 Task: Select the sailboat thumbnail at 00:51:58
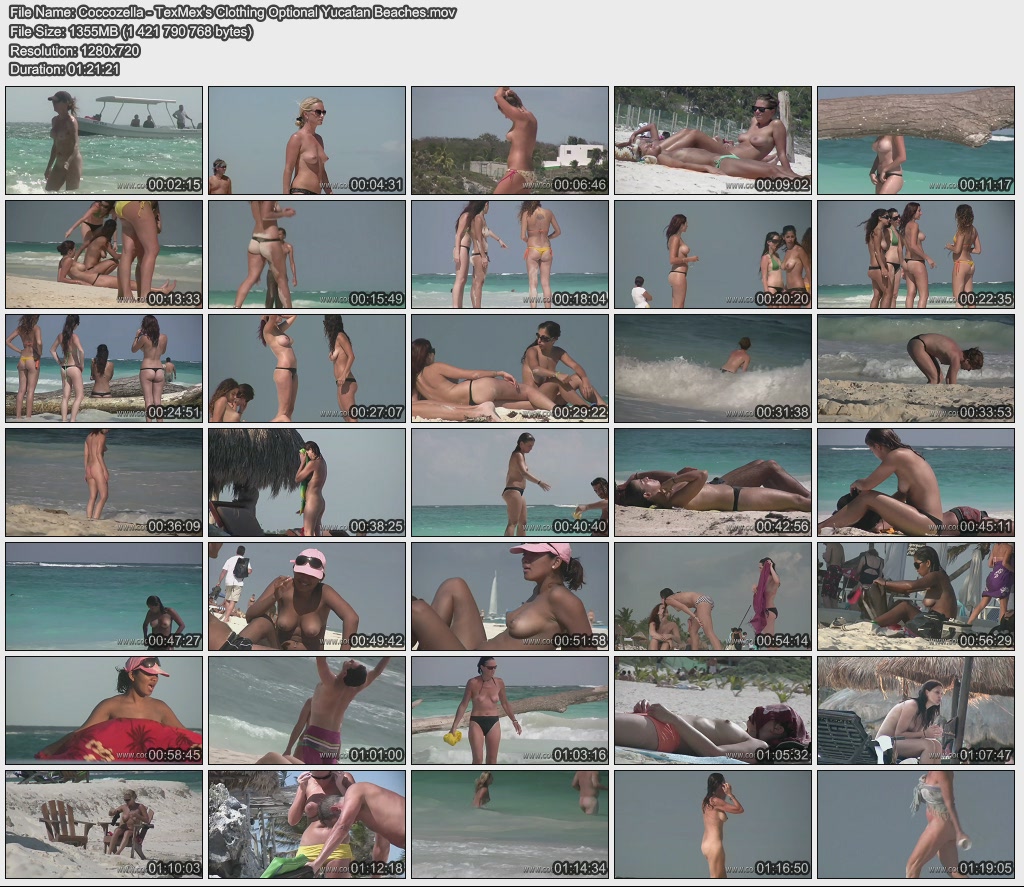click(x=510, y=596)
